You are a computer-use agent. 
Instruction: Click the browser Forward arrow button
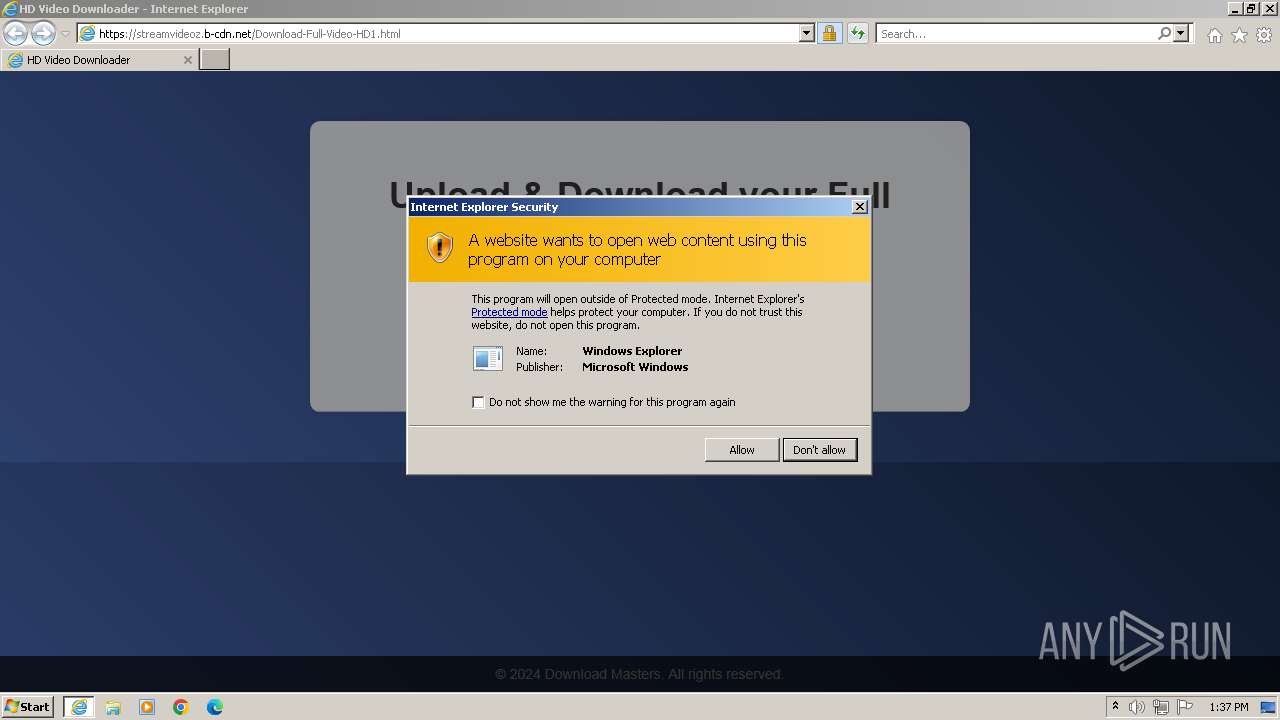click(43, 34)
